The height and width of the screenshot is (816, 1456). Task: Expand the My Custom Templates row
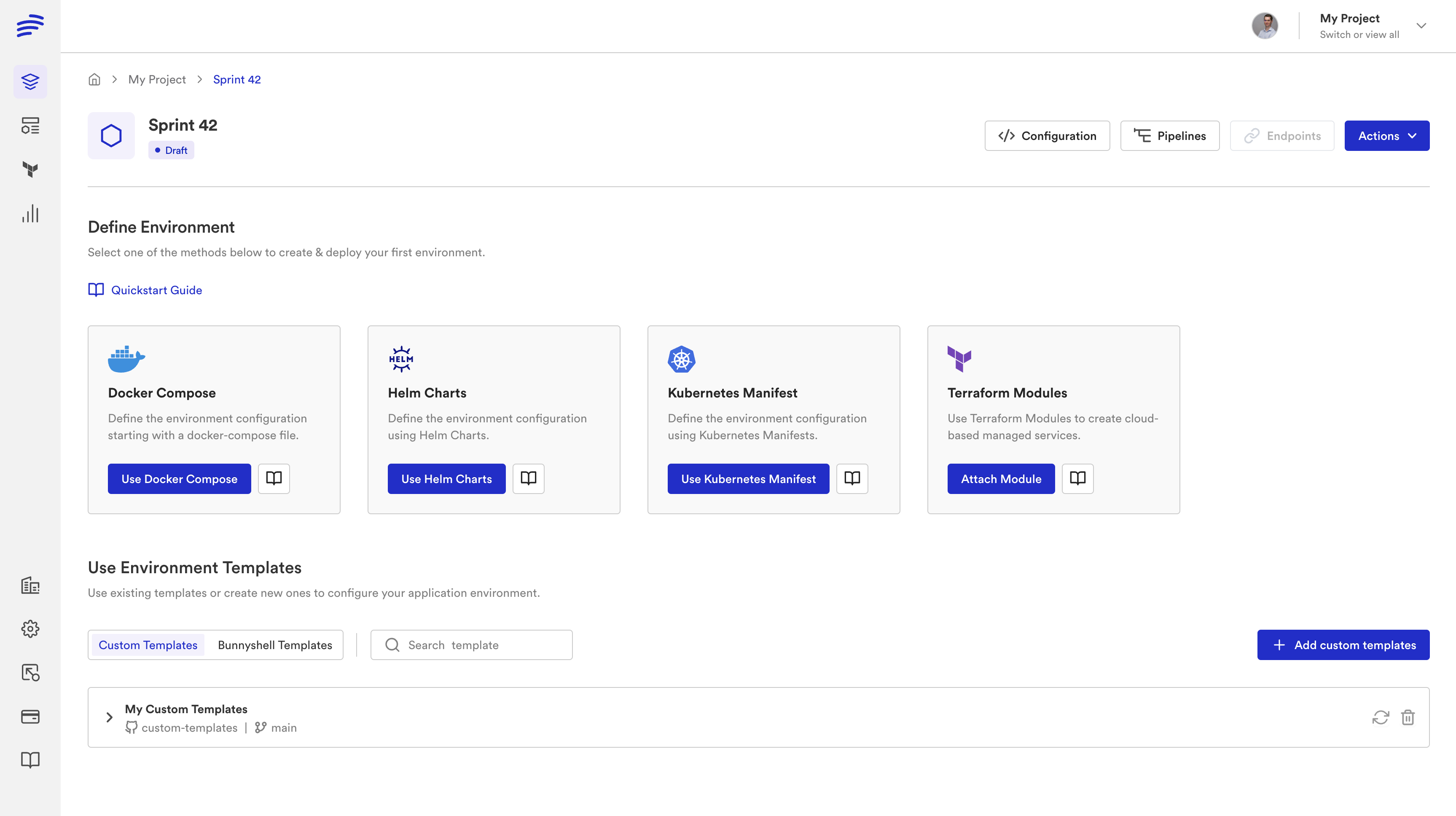110,717
